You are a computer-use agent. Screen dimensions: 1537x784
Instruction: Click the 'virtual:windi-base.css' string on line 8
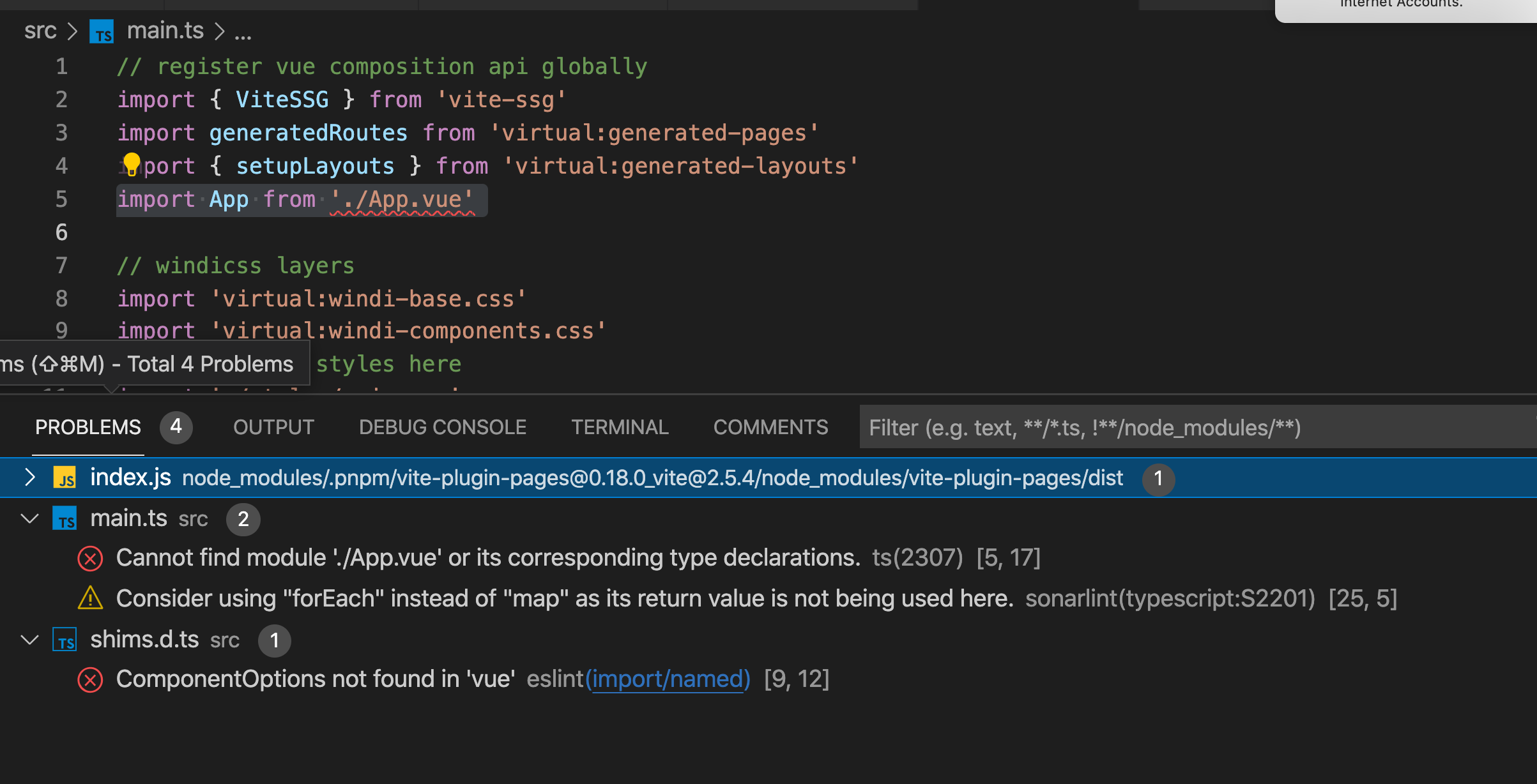pyautogui.click(x=369, y=299)
